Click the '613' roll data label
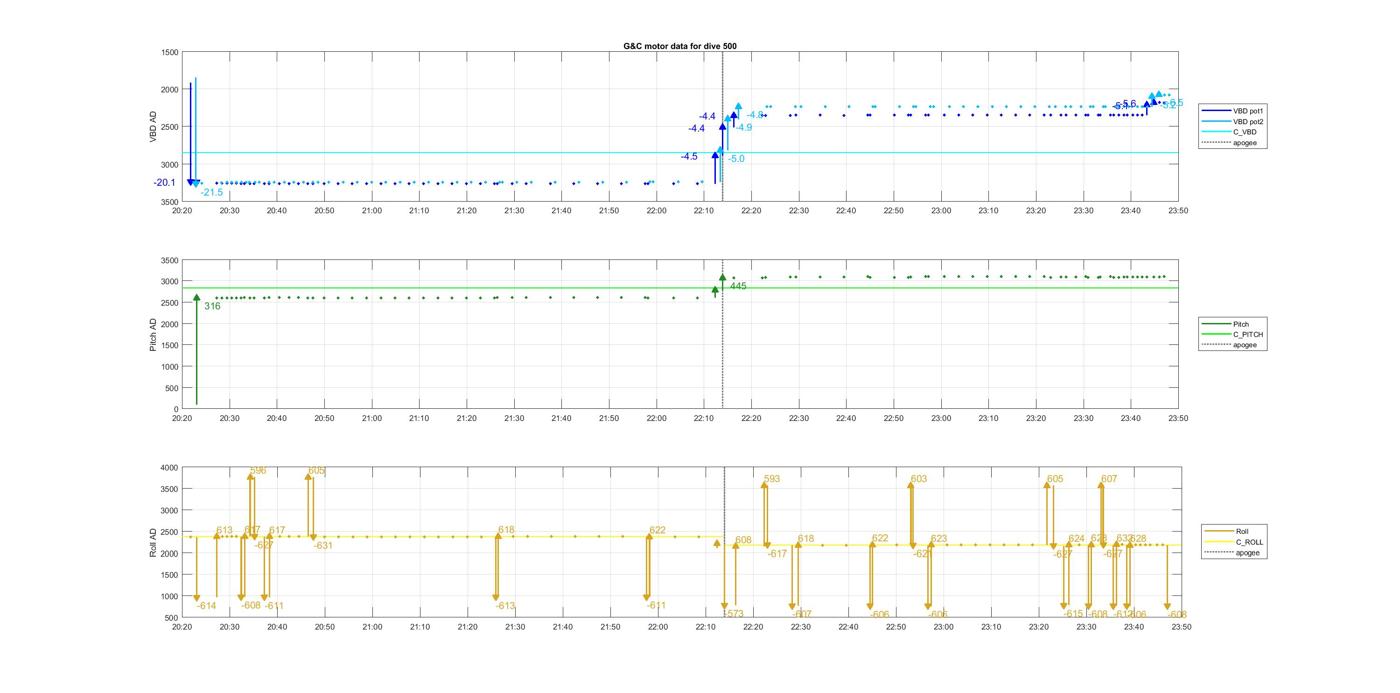This screenshot has width=1400, height=693. pyautogui.click(x=224, y=531)
